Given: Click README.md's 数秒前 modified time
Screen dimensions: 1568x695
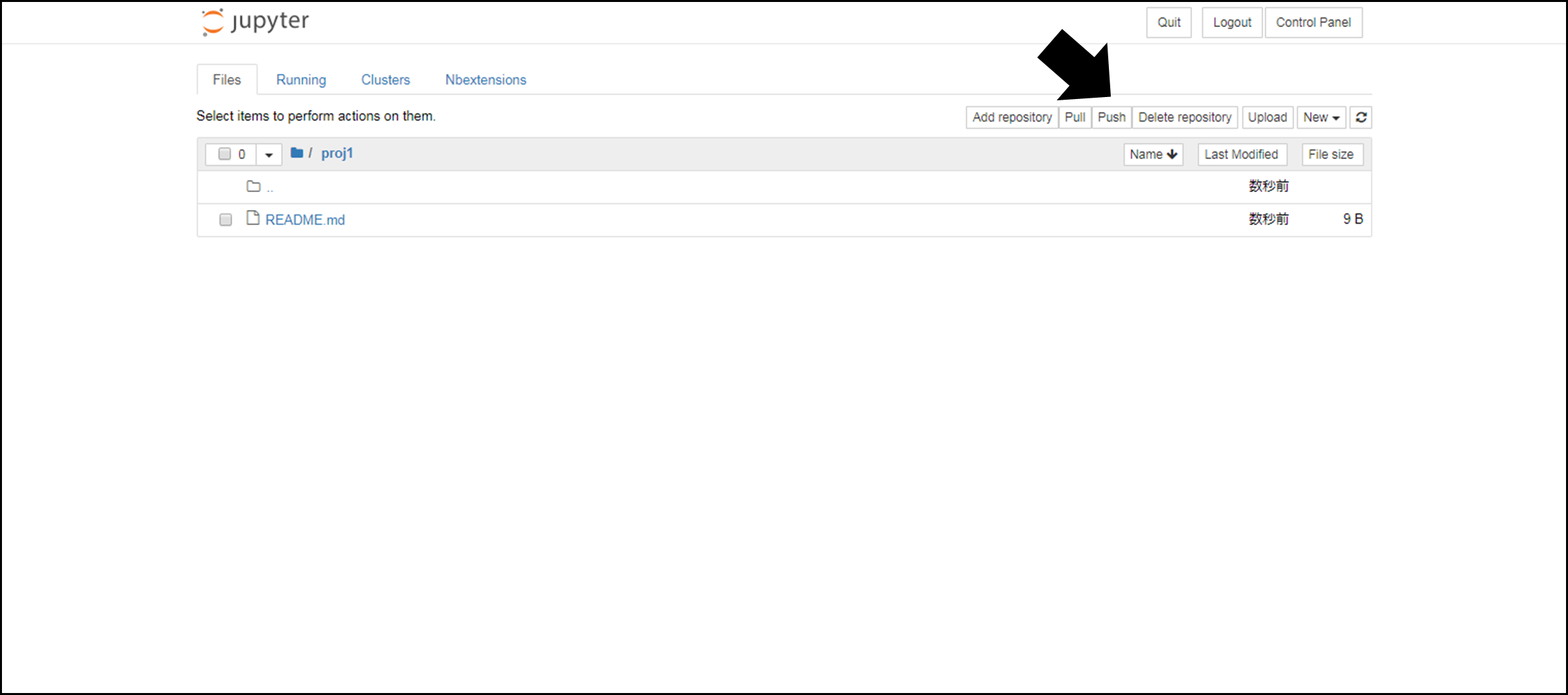Looking at the screenshot, I should [1269, 219].
